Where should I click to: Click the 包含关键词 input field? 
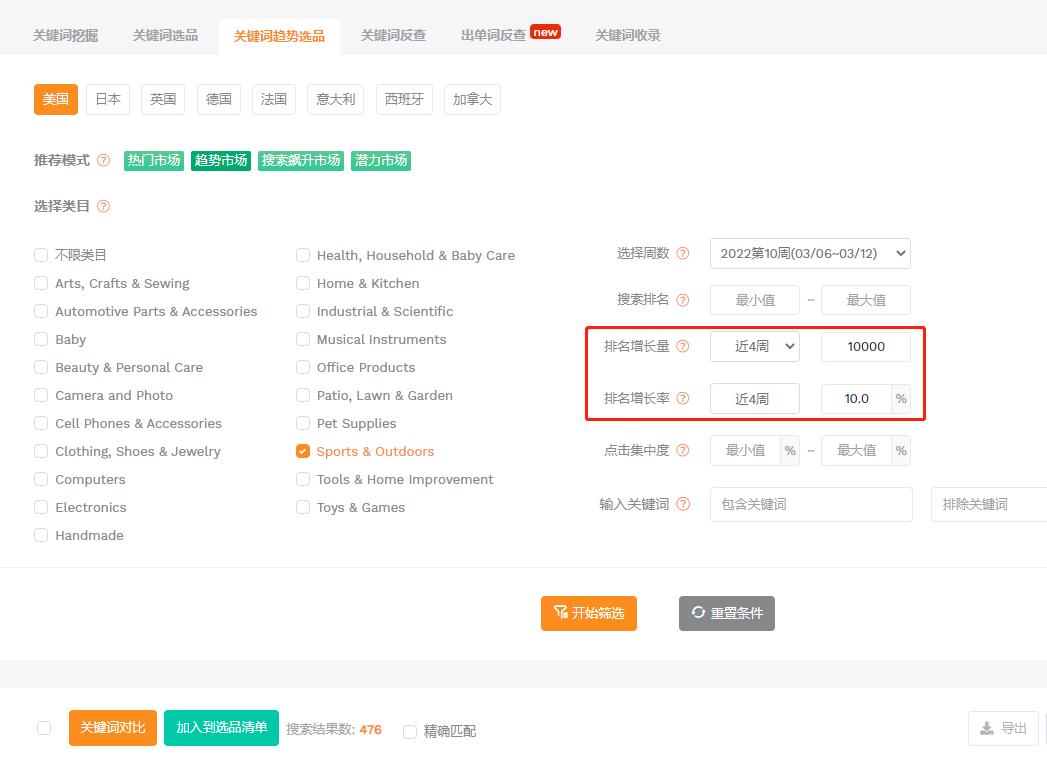click(x=810, y=504)
